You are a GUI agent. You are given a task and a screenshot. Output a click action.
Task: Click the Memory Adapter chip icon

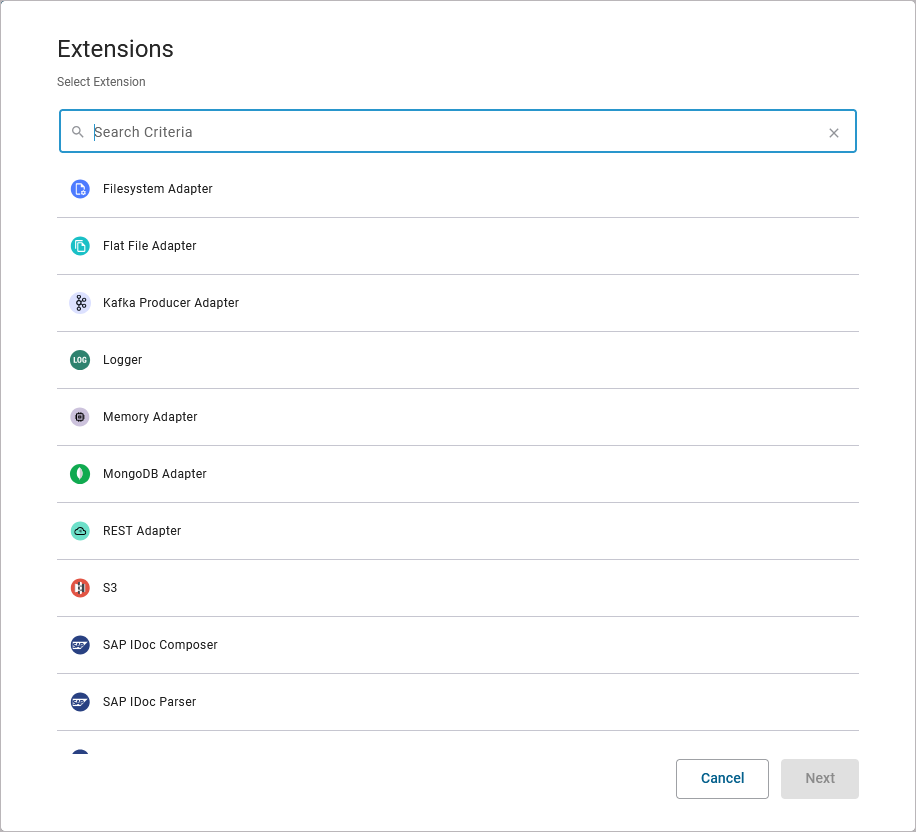(80, 417)
